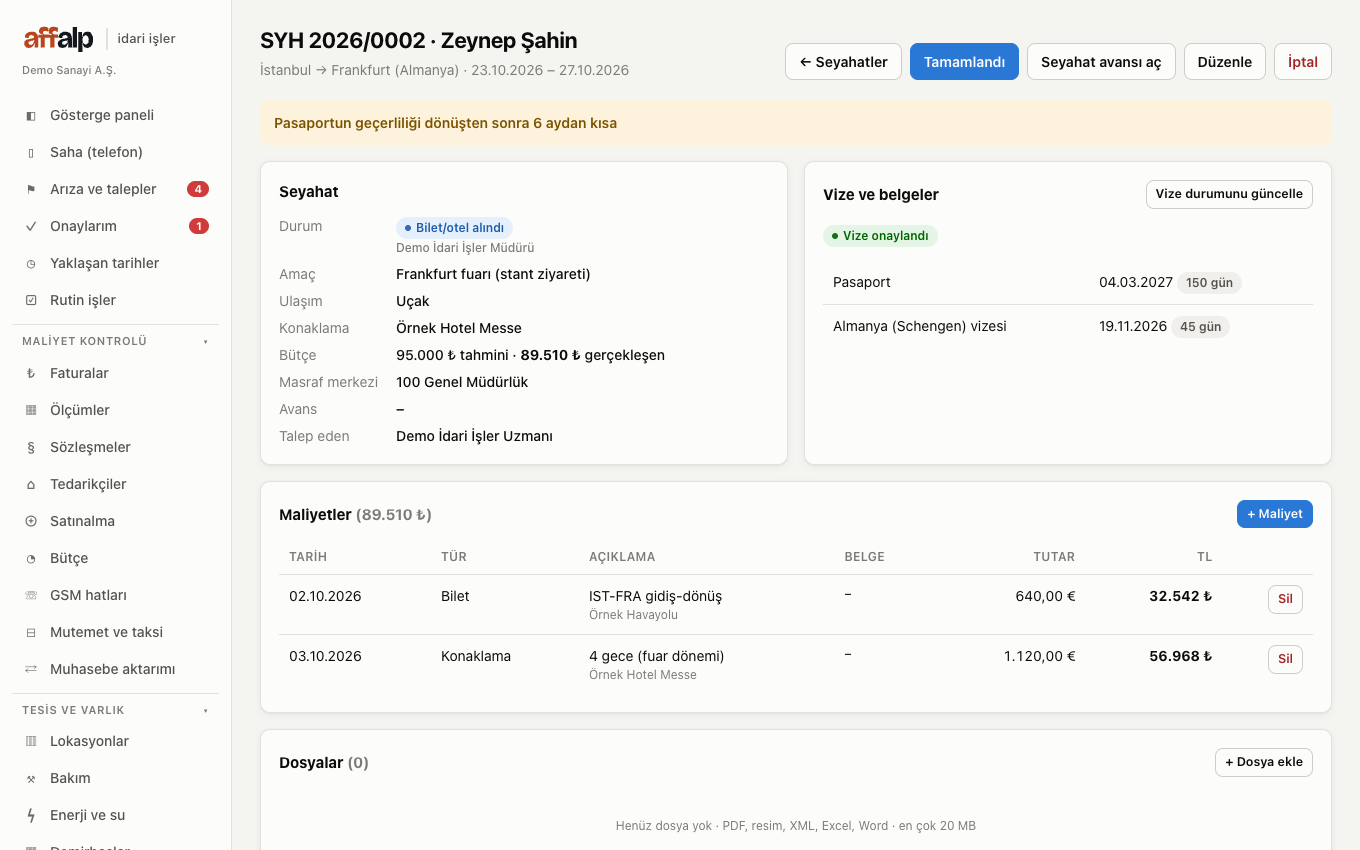
Task: Collapse the MALİYET KONTROLÜ section
Action: coord(115,341)
